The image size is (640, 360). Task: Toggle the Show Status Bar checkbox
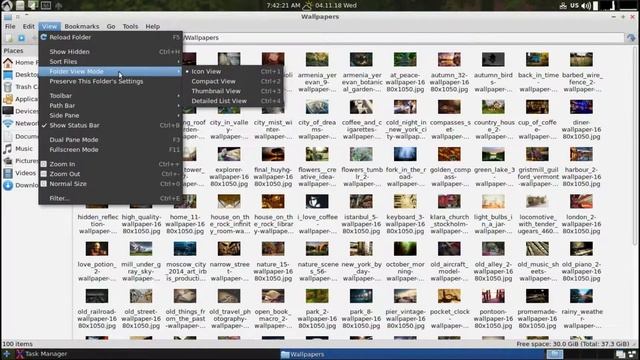pos(110,125)
